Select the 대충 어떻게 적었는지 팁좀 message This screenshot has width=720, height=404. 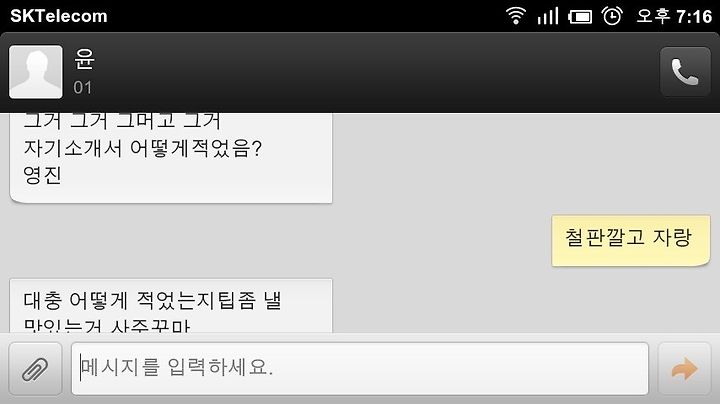click(x=152, y=301)
